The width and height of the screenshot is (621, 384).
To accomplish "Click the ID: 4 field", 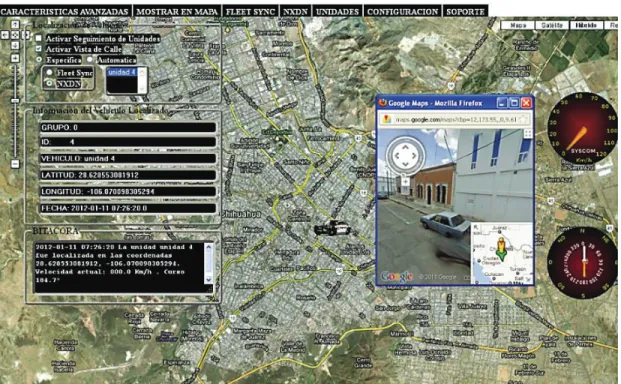I will [x=128, y=142].
